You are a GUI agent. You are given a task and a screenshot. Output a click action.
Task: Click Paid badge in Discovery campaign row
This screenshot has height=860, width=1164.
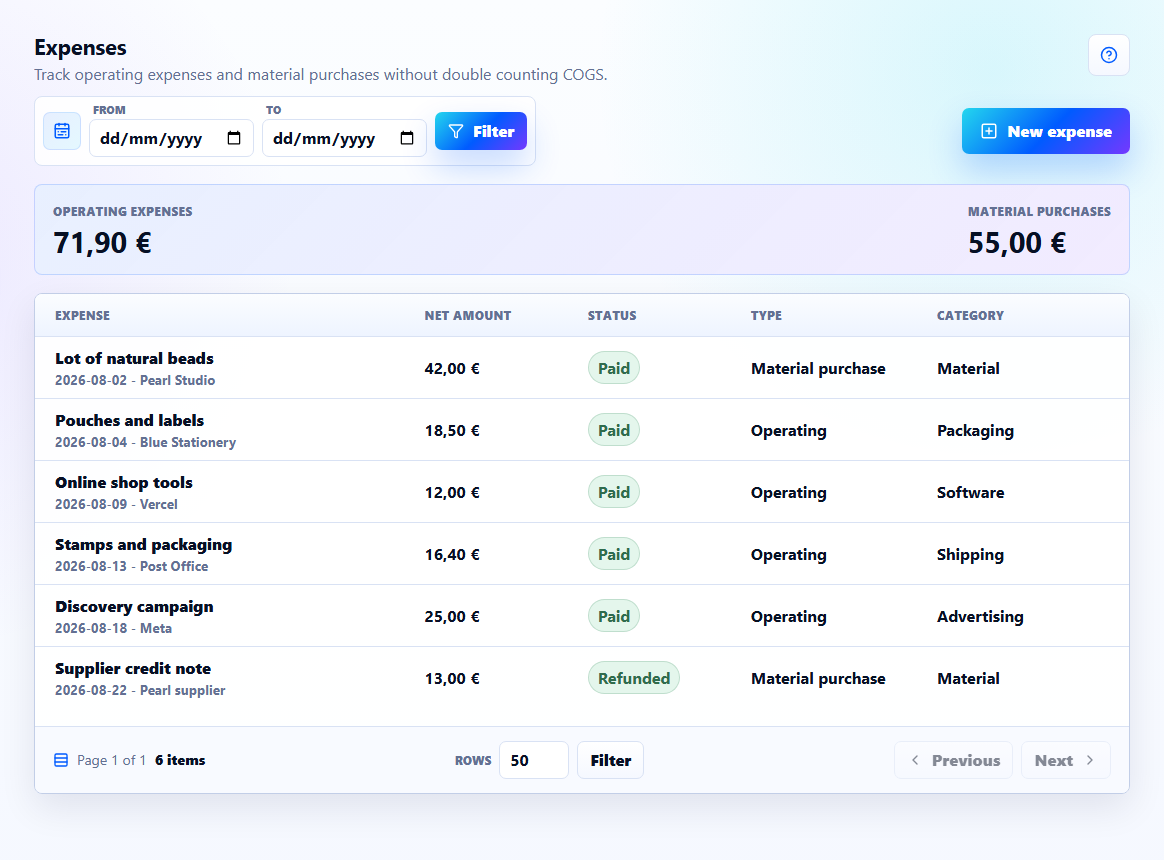coord(614,616)
